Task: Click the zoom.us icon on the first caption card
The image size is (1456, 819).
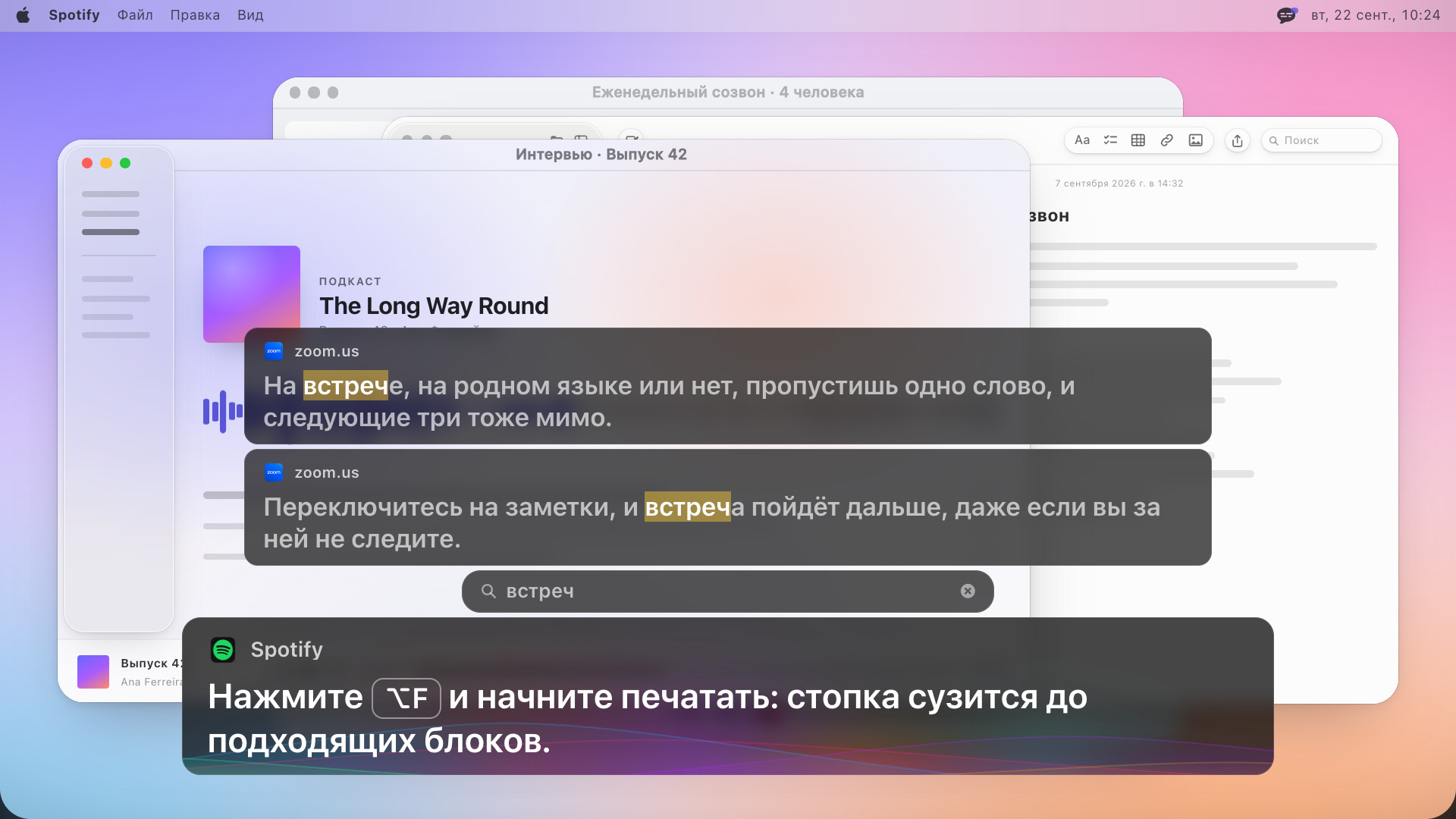Action: coord(274,351)
